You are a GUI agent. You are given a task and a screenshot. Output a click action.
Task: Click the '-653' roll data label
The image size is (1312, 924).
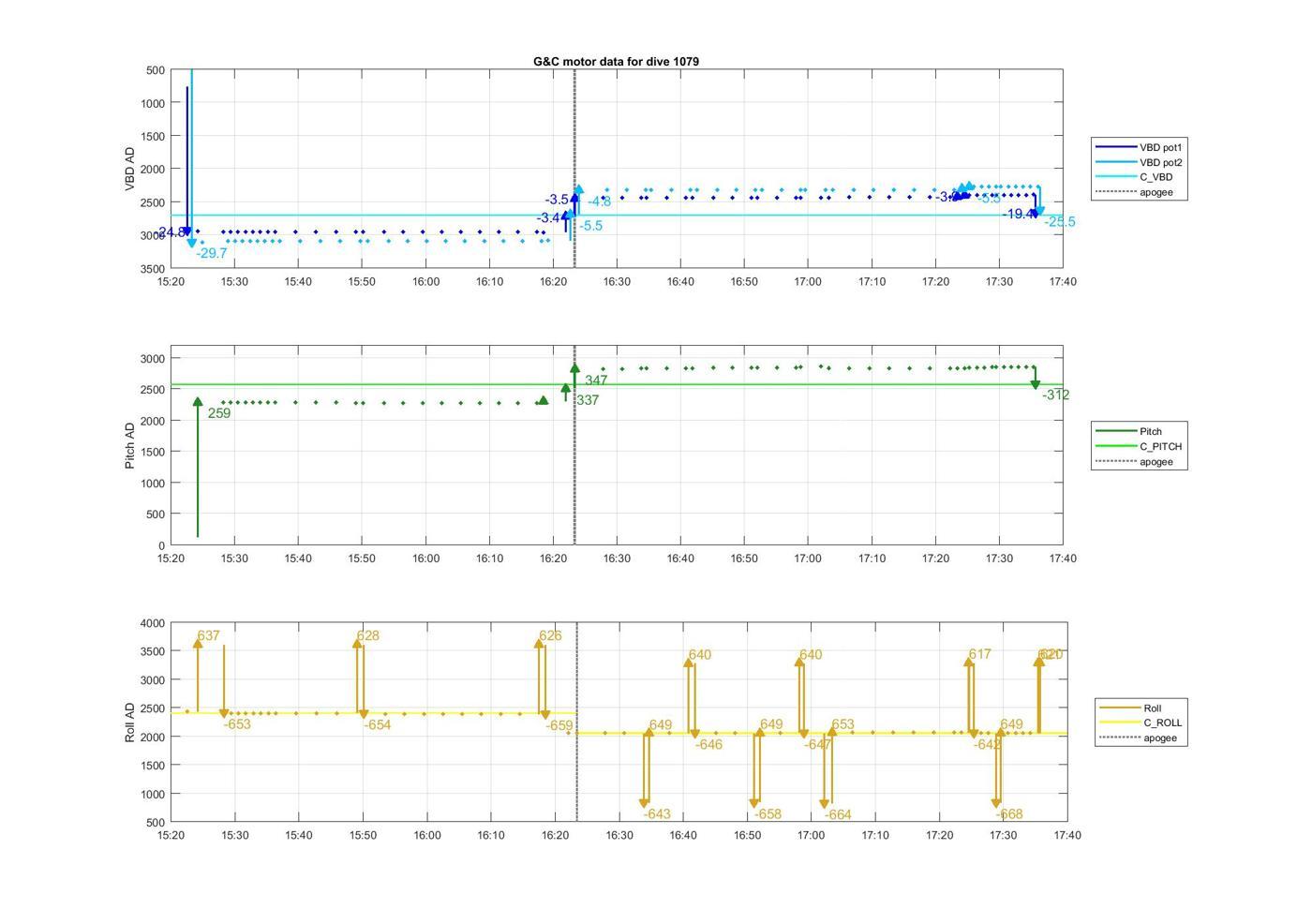[x=237, y=724]
